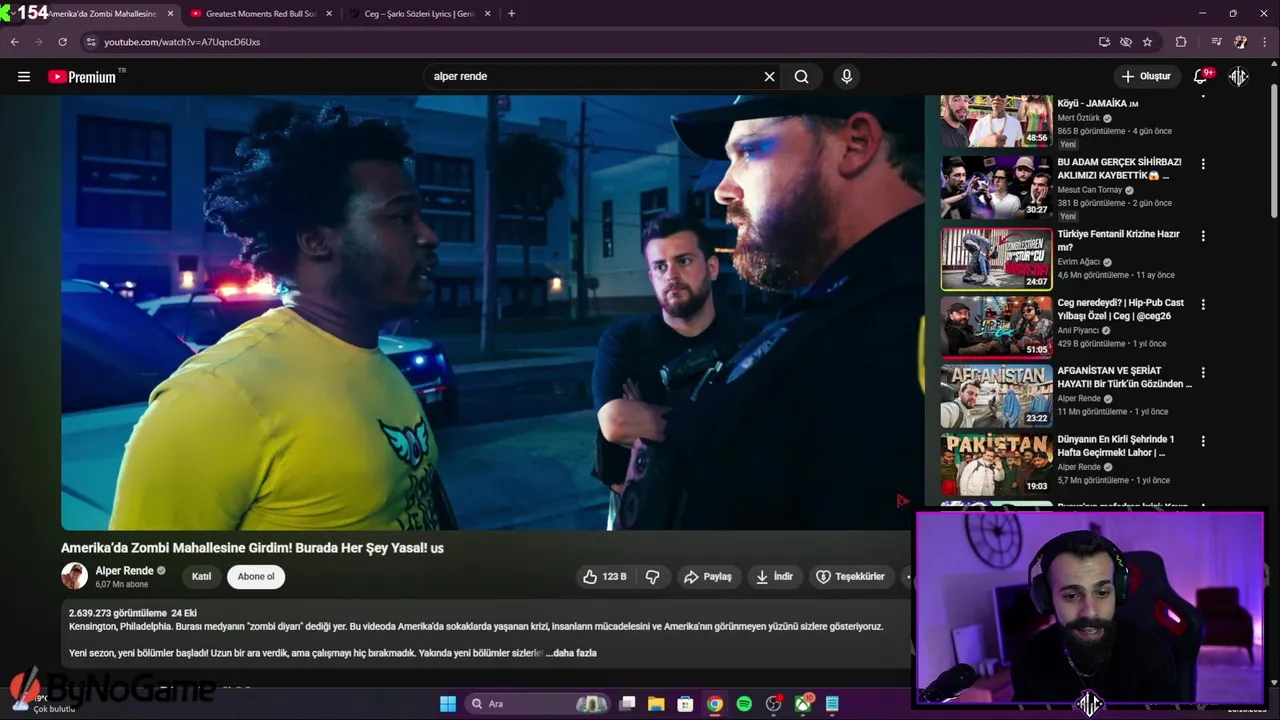The height and width of the screenshot is (720, 1280).
Task: Open more actions menu beside Teşekkürler
Action: point(907,576)
